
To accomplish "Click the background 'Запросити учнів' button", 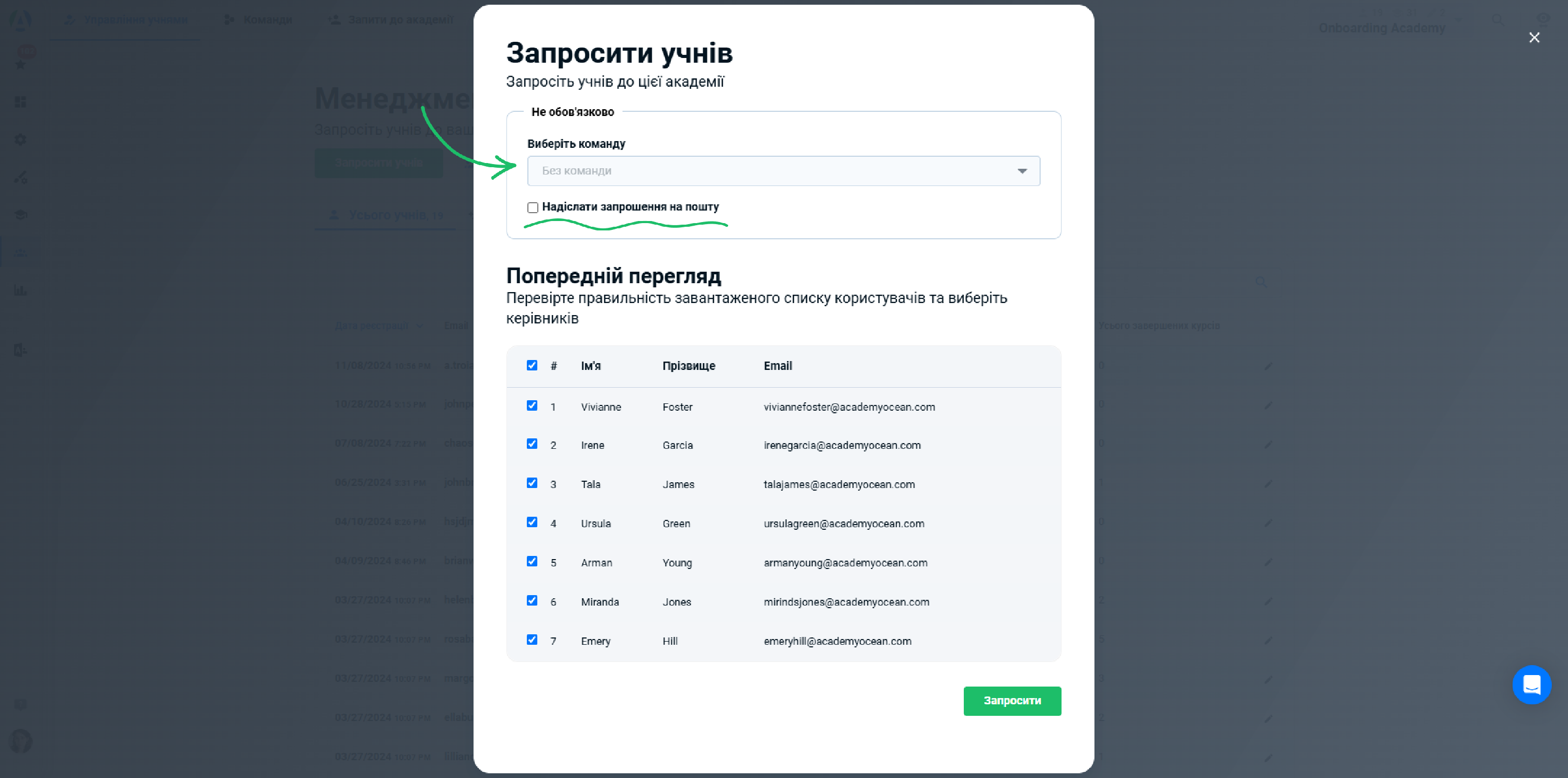I will (x=378, y=163).
